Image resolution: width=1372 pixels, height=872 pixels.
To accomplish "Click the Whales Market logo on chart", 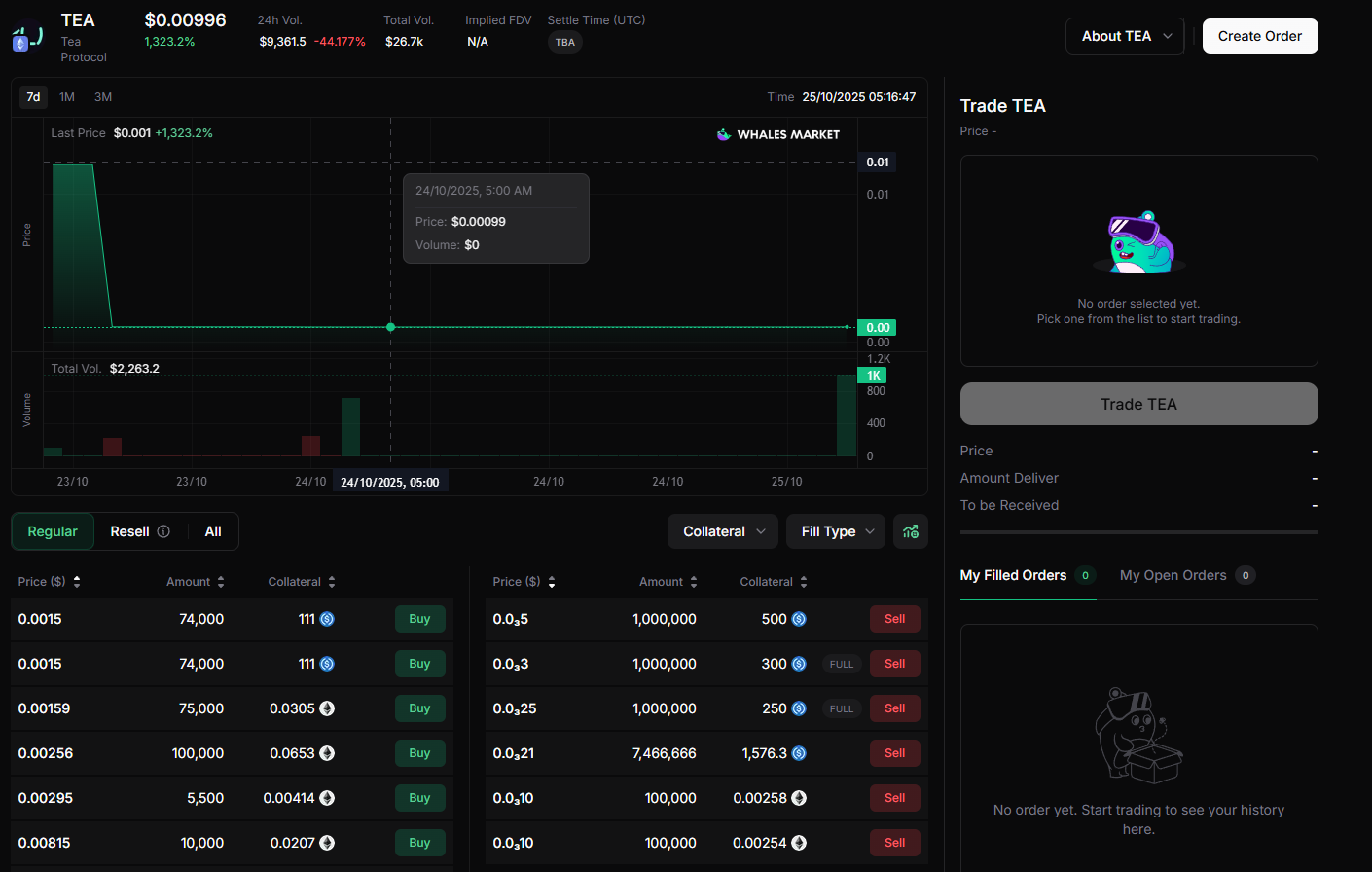I will [777, 134].
